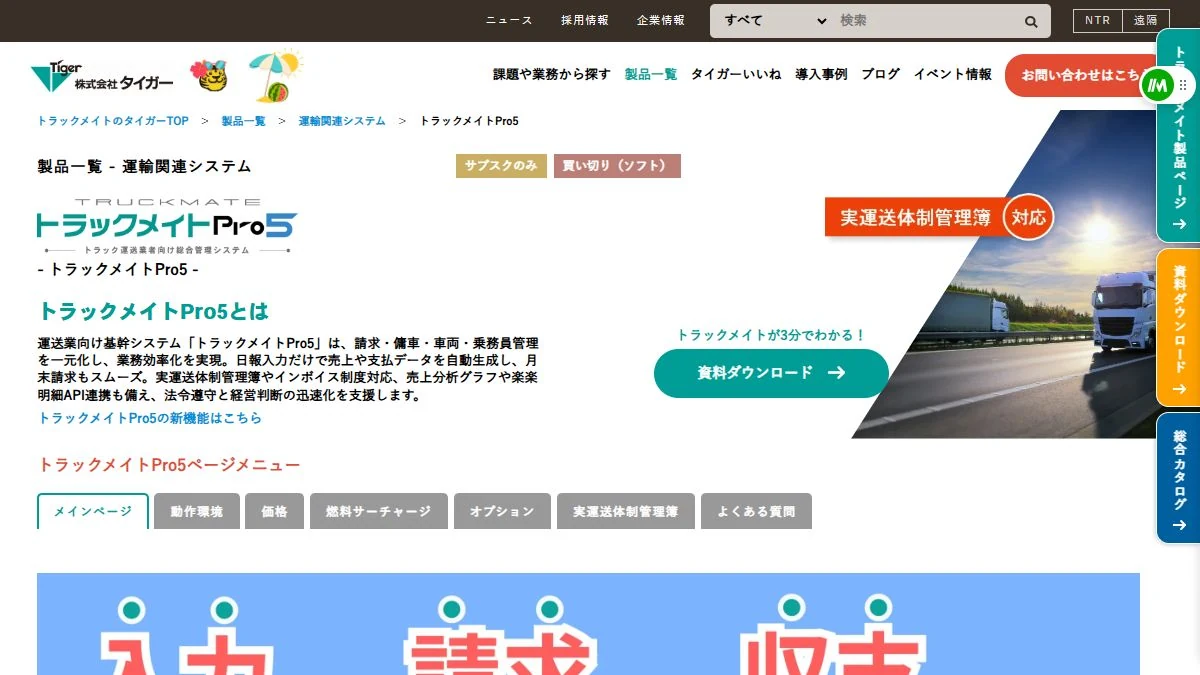Select the 実運送体制管理簿 tab

tap(626, 511)
